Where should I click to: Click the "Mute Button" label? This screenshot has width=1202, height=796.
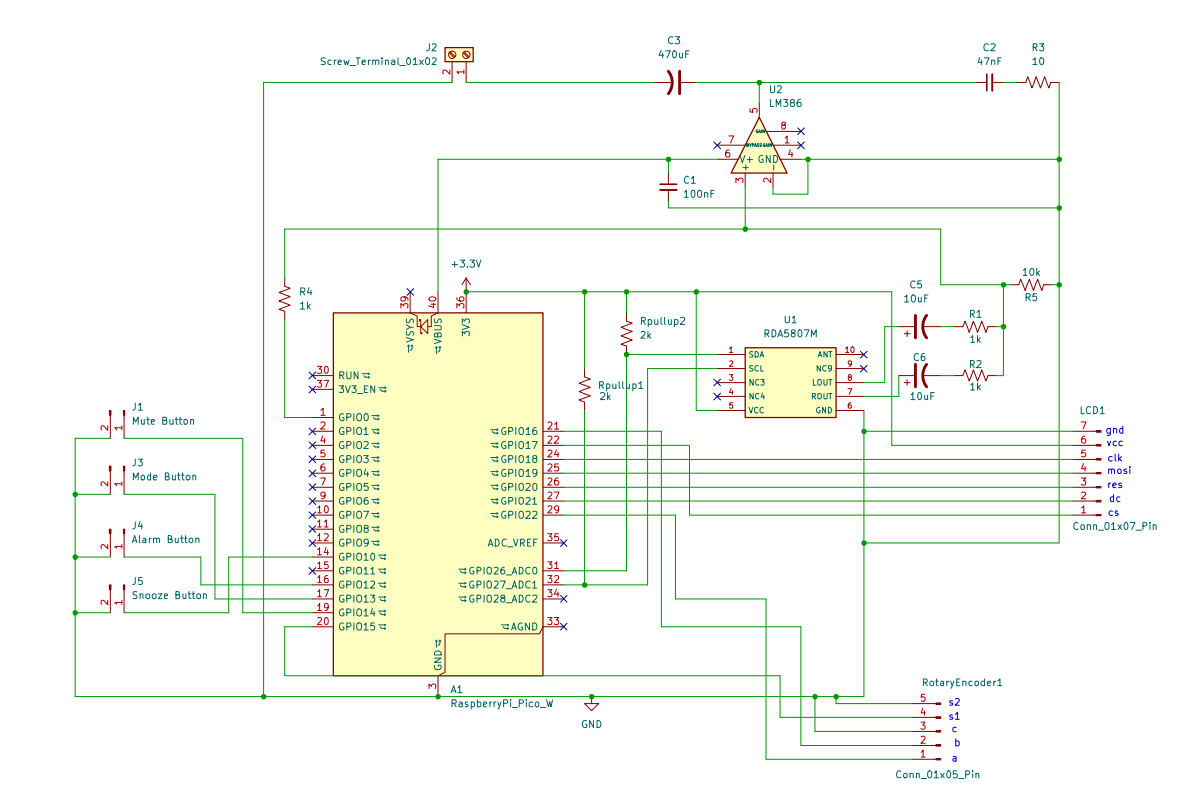(x=164, y=421)
